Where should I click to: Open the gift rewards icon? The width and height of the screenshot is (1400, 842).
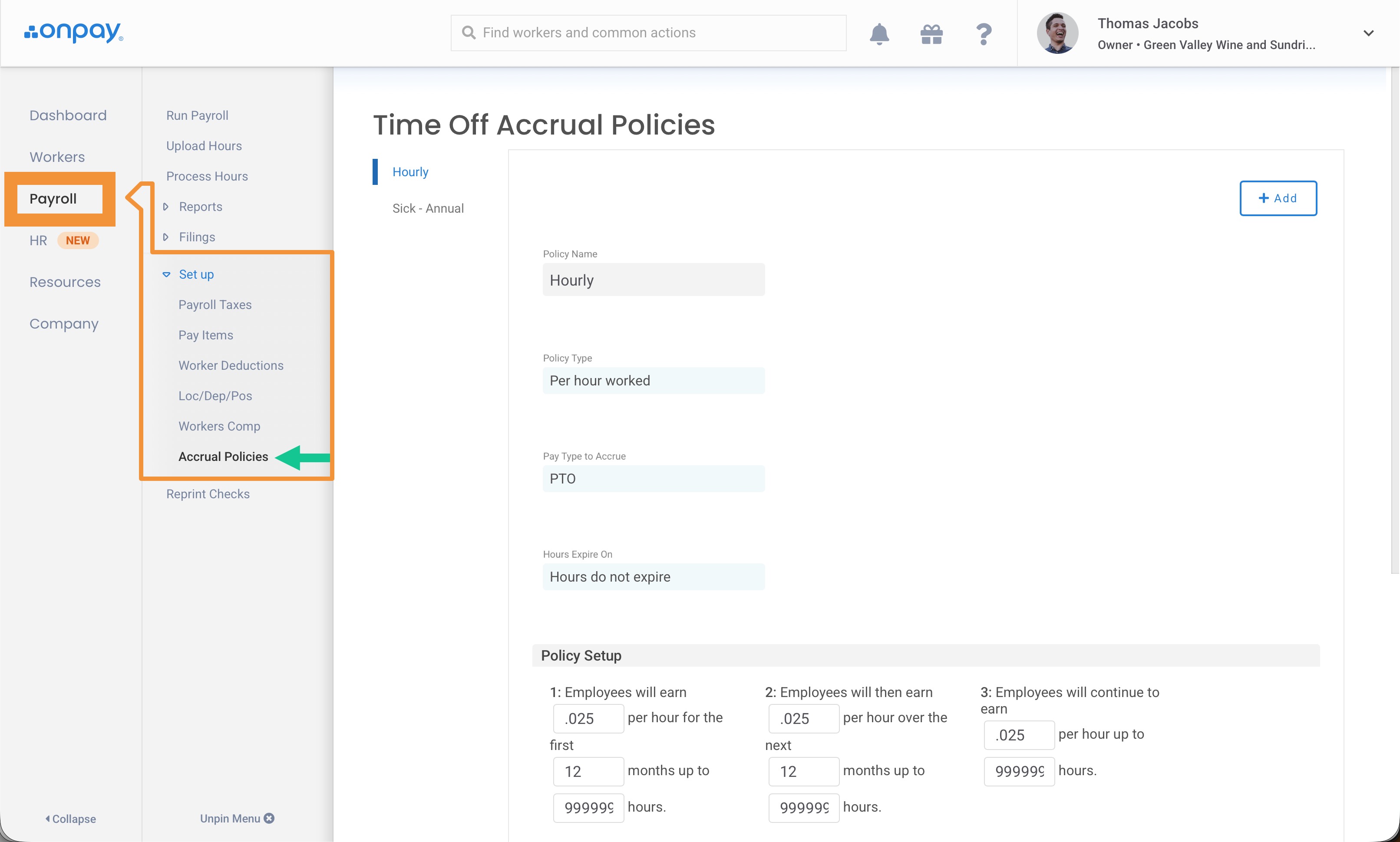[931, 34]
